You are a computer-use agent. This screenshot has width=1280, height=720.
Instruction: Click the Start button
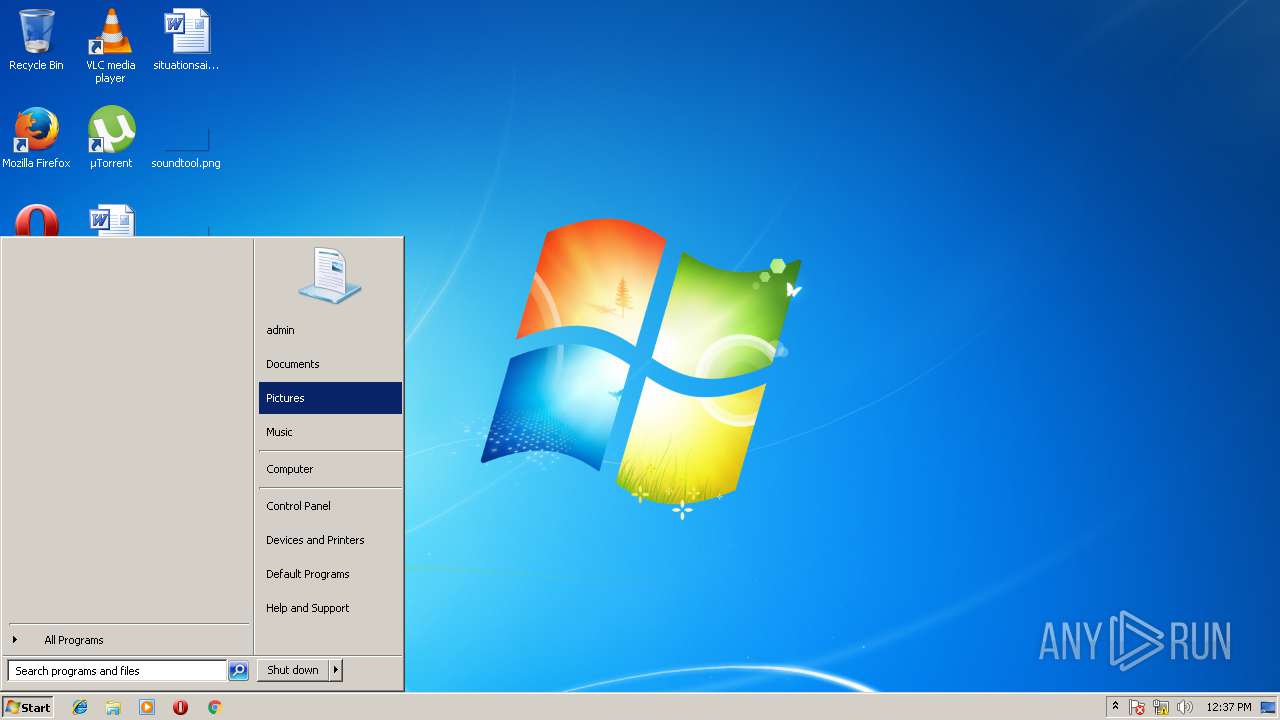[28, 707]
